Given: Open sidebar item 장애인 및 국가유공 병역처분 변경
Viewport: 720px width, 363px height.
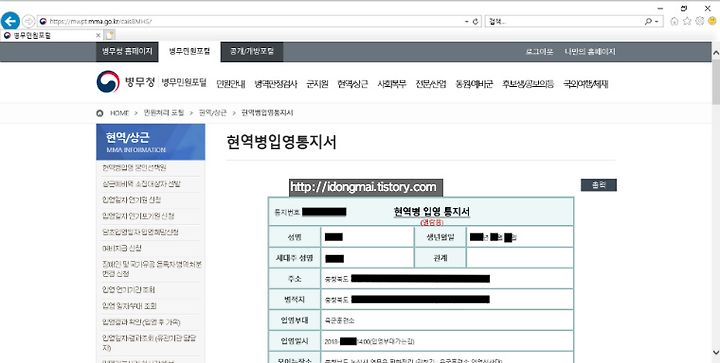Looking at the screenshot, I should pyautogui.click(x=152, y=269).
